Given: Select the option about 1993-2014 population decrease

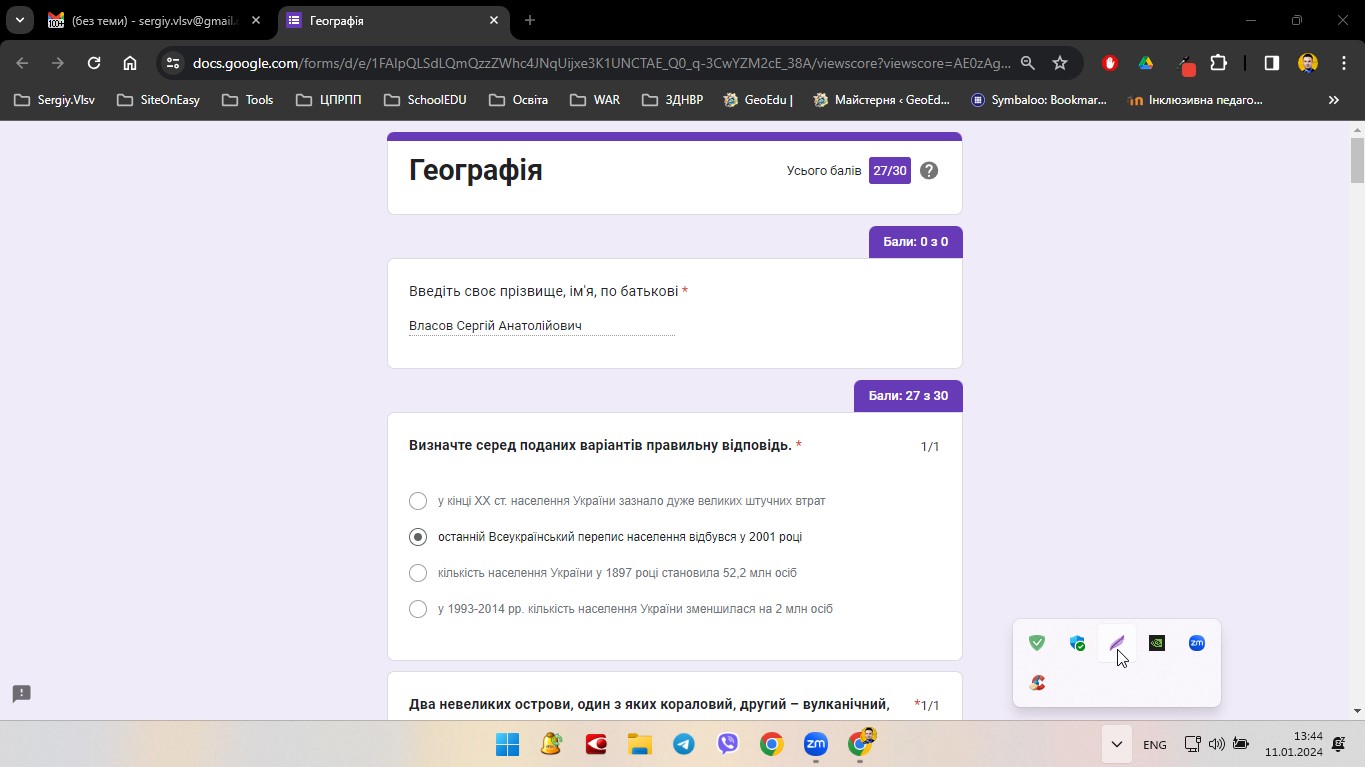Looking at the screenshot, I should click(418, 609).
